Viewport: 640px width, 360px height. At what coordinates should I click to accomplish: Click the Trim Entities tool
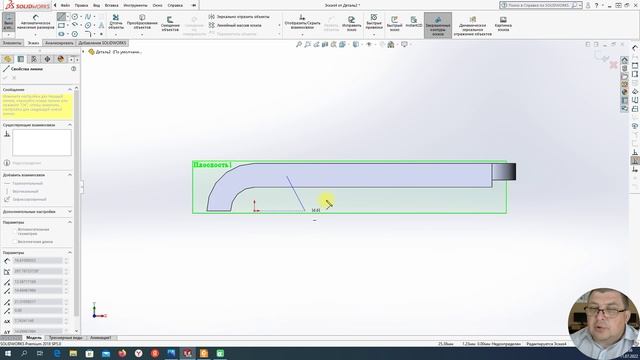[116, 22]
